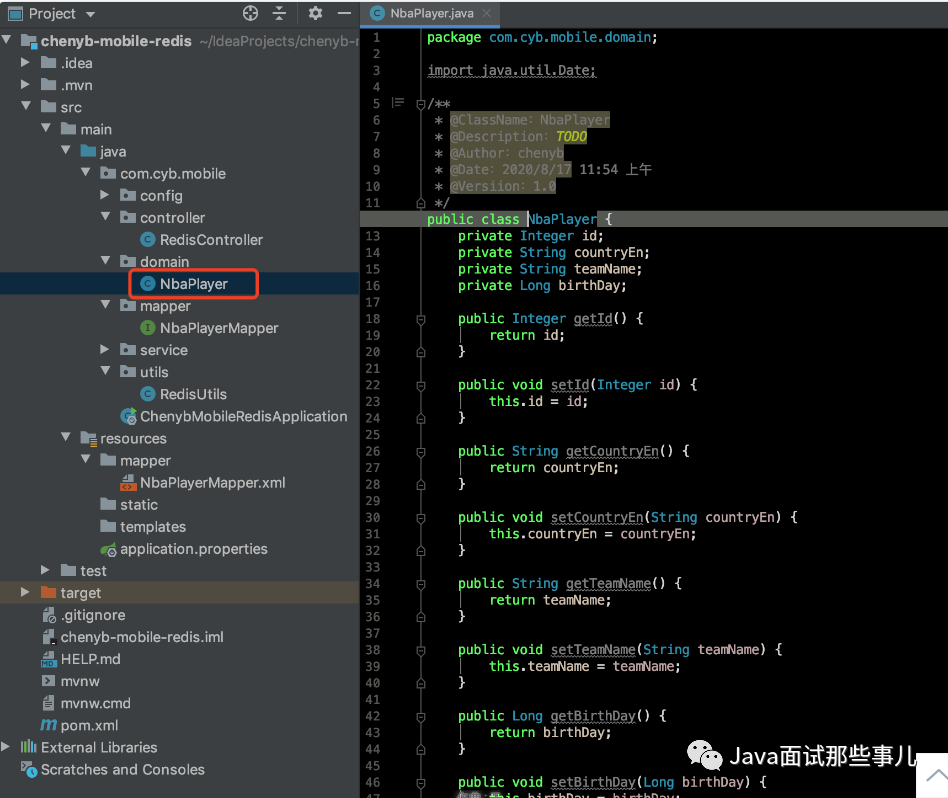
Task: Click the External Libraries icon
Action: click(28, 747)
